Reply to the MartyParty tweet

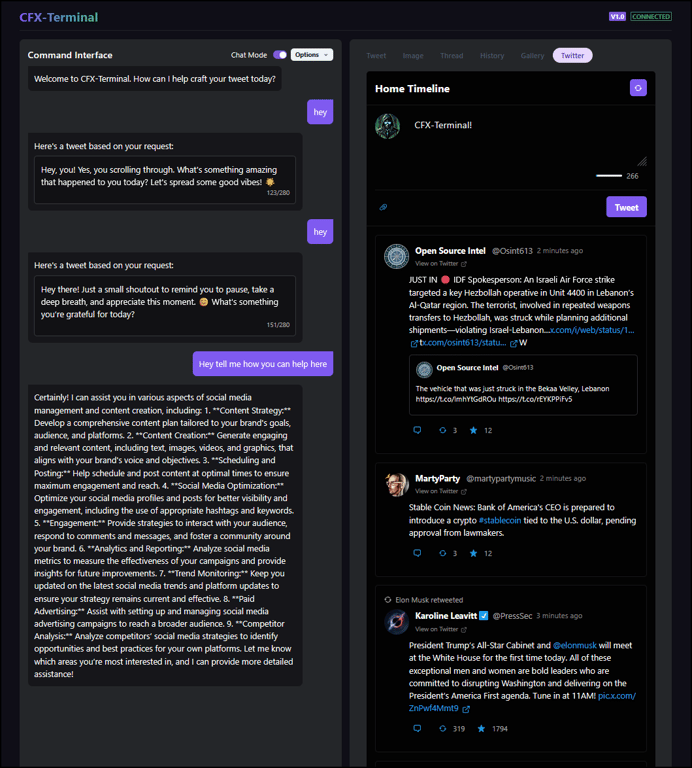[417, 553]
